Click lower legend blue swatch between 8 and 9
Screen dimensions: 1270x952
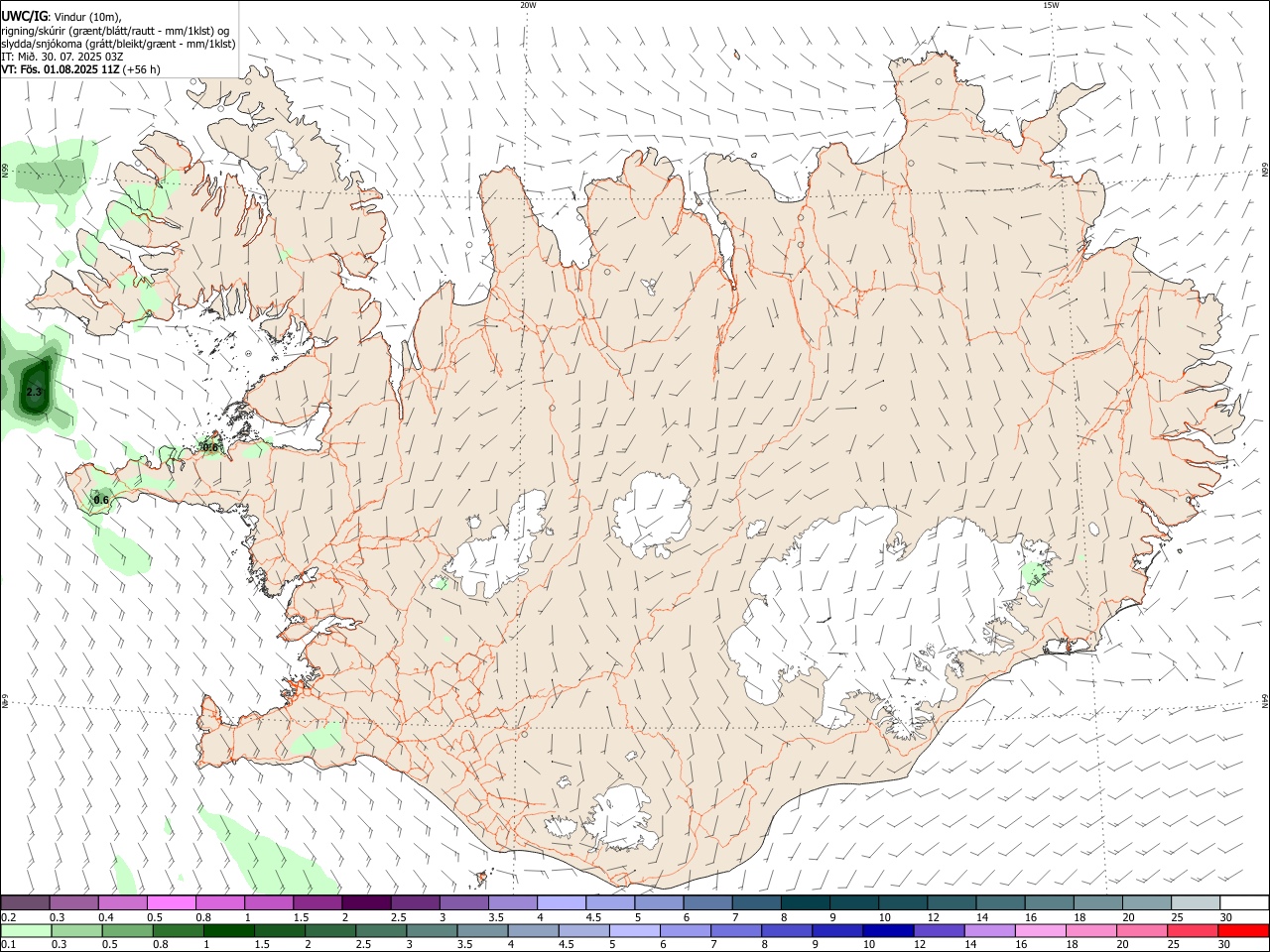787,930
